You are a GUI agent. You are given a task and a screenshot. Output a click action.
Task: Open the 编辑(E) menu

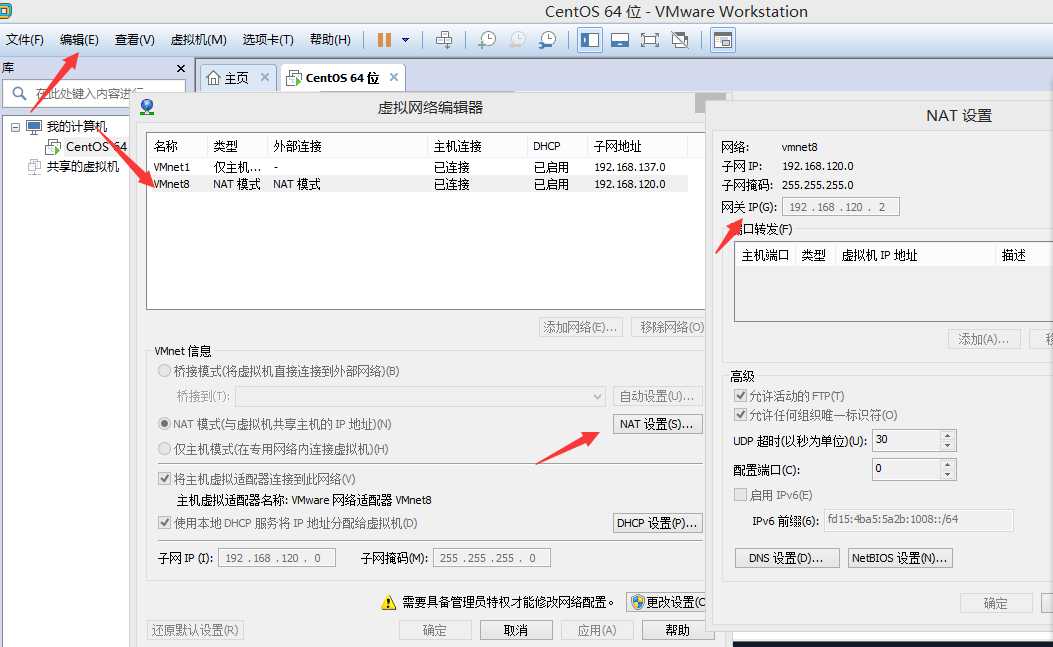click(x=79, y=40)
